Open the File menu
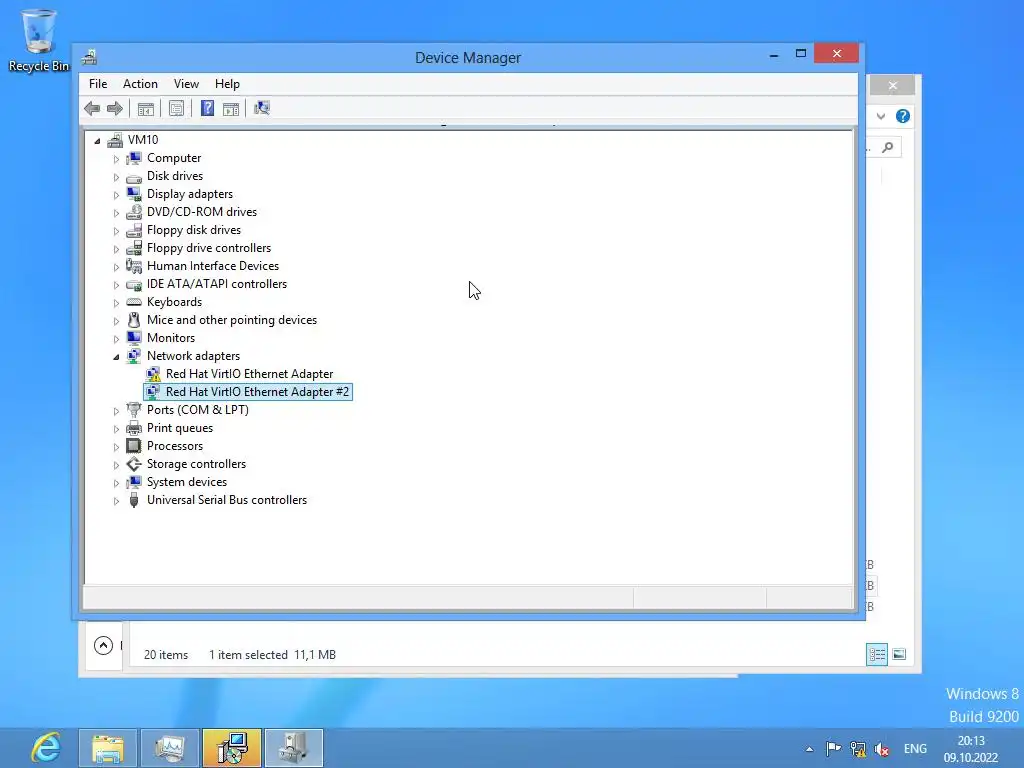 (98, 84)
